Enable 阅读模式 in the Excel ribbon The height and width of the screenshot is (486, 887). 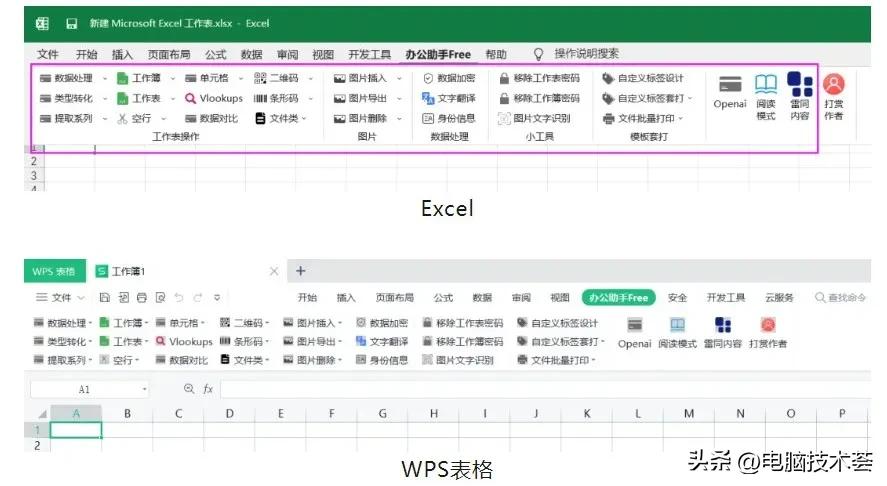pyautogui.click(x=766, y=97)
